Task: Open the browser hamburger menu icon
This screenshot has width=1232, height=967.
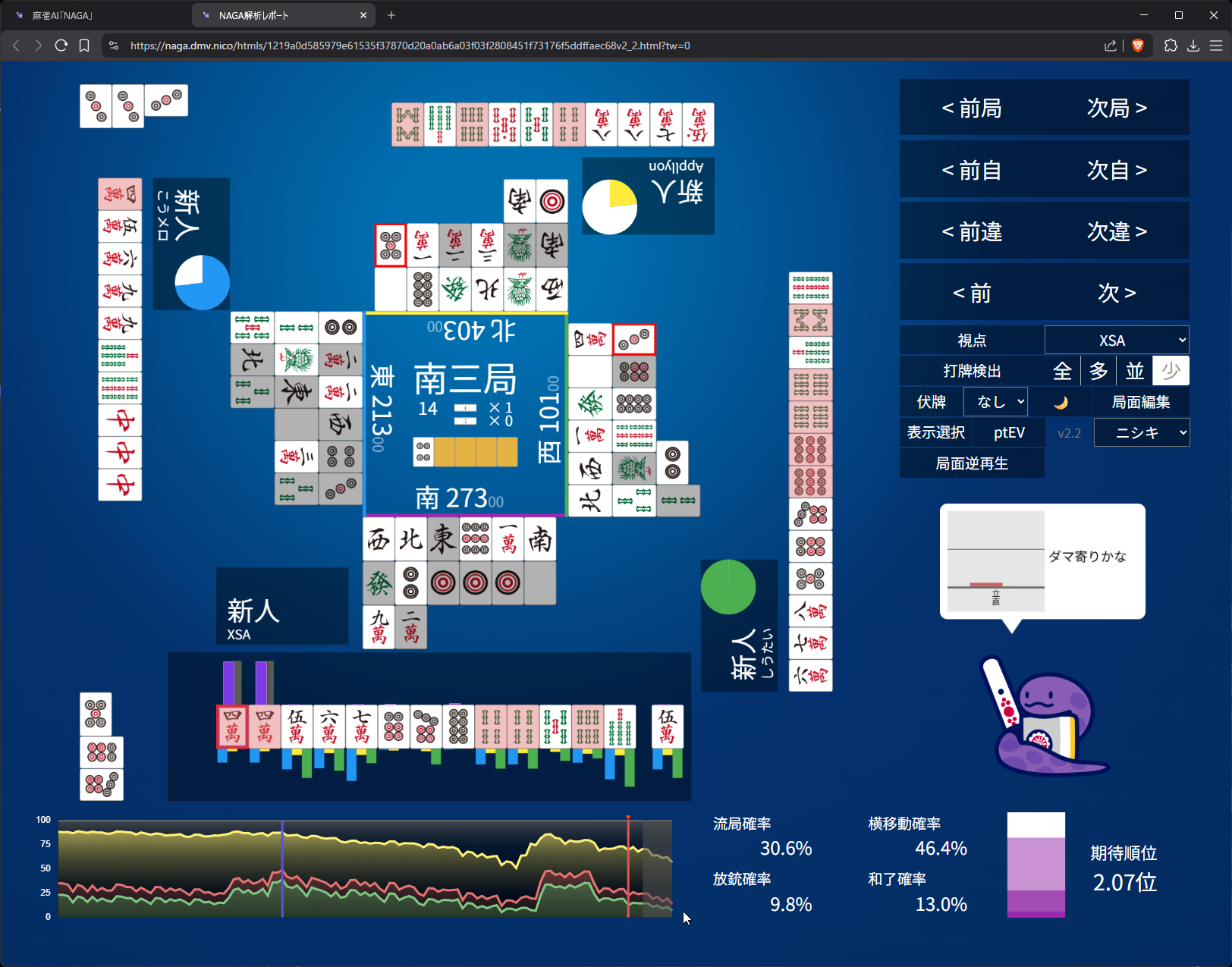Action: coord(1216,46)
